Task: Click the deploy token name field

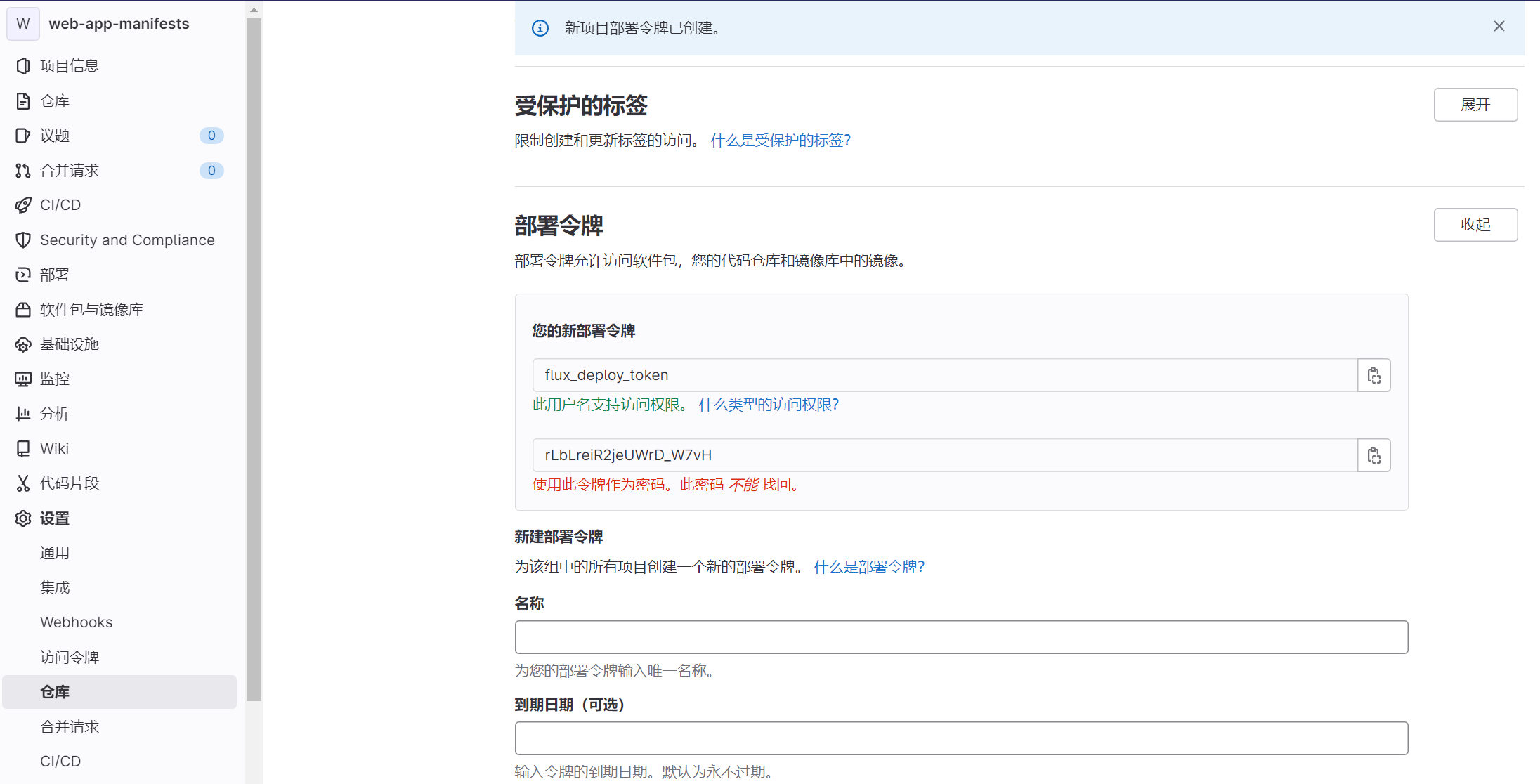Action: (960, 637)
